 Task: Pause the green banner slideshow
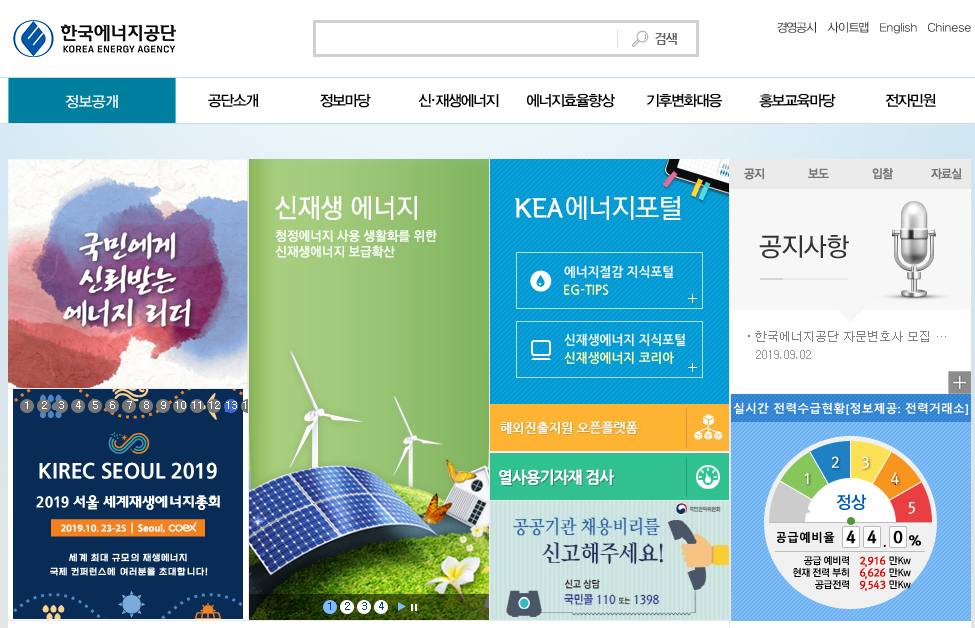414,607
